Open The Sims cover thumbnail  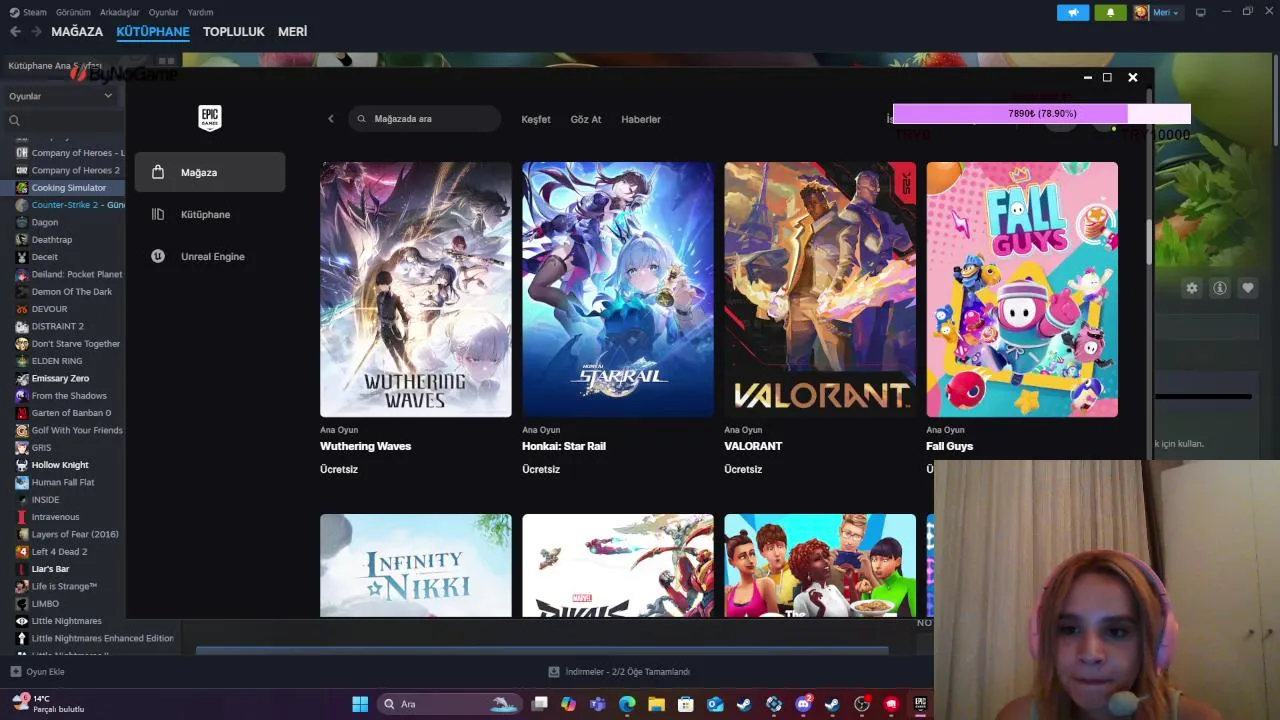(820, 566)
